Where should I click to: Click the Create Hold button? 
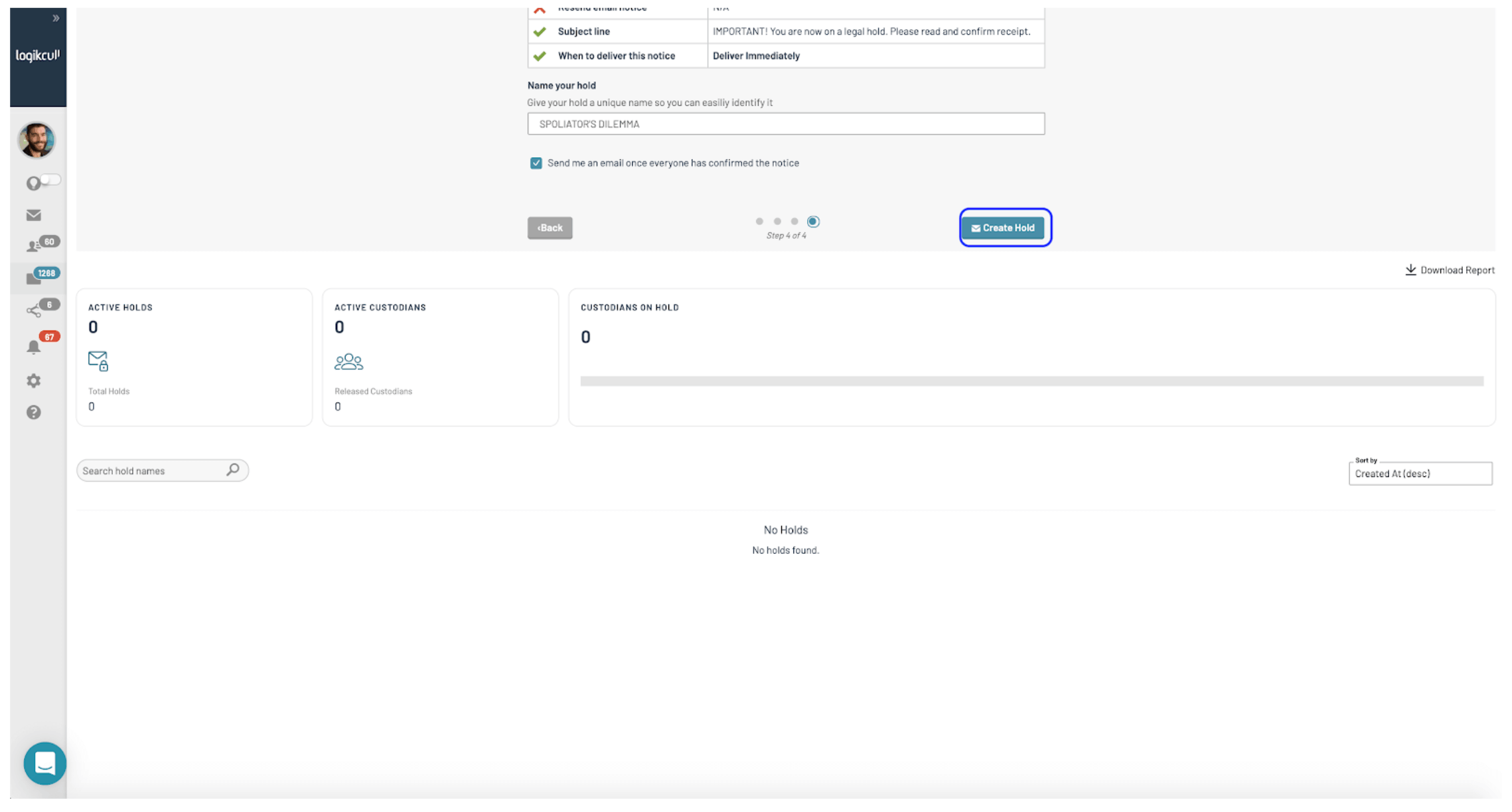click(x=1004, y=228)
